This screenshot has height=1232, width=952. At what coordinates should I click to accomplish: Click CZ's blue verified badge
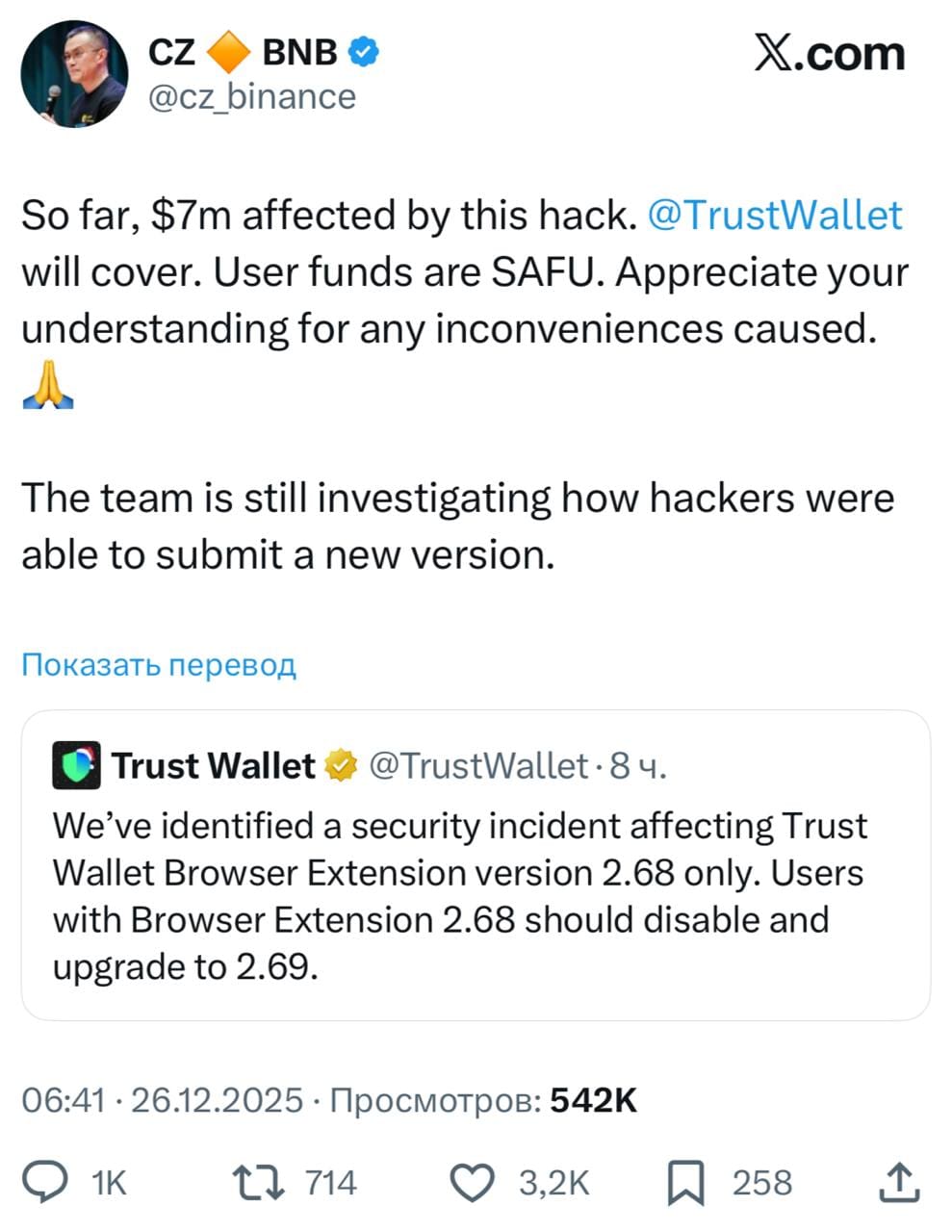pyautogui.click(x=363, y=52)
